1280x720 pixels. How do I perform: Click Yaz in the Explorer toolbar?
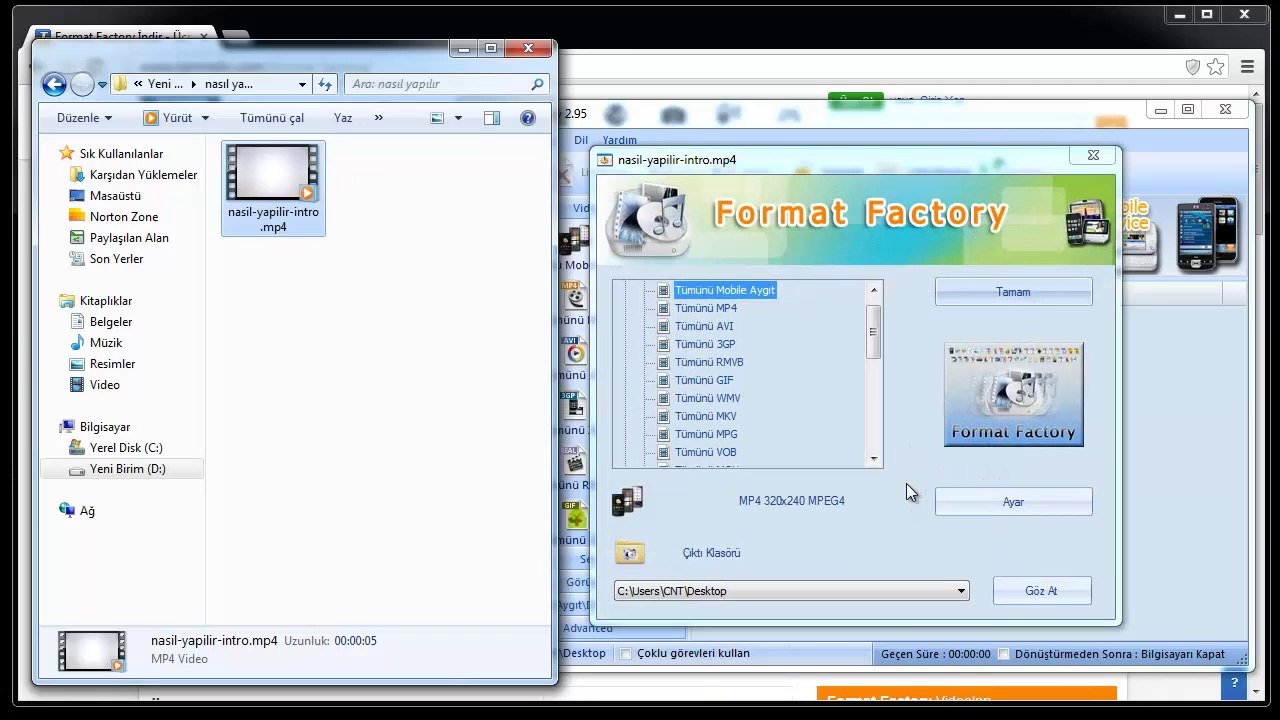coord(343,118)
